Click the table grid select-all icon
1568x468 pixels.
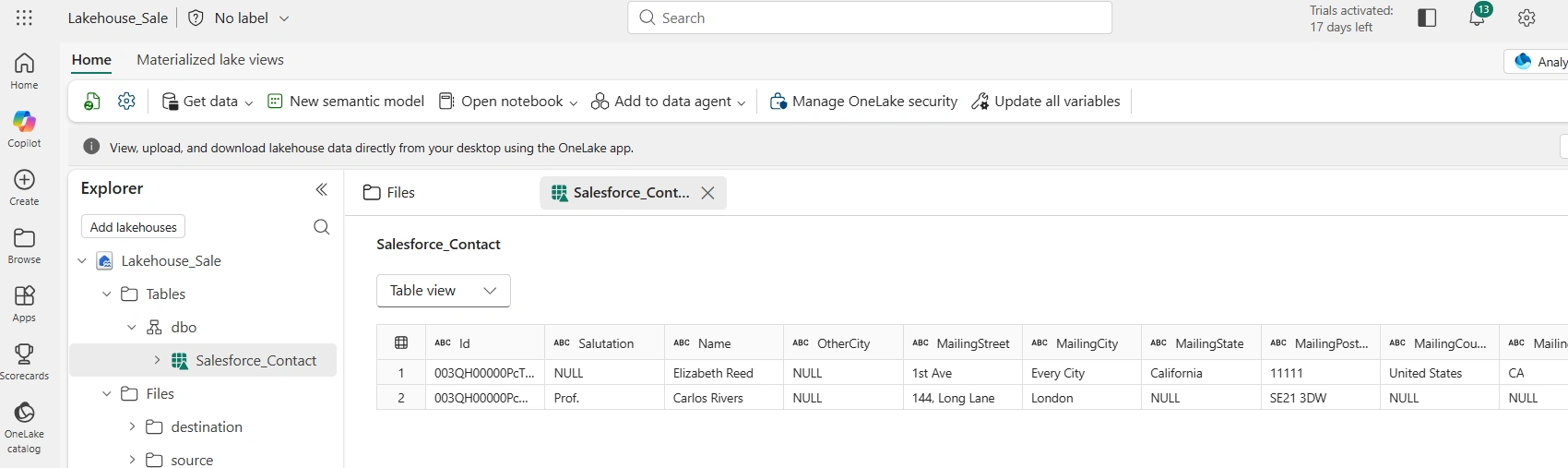click(401, 342)
